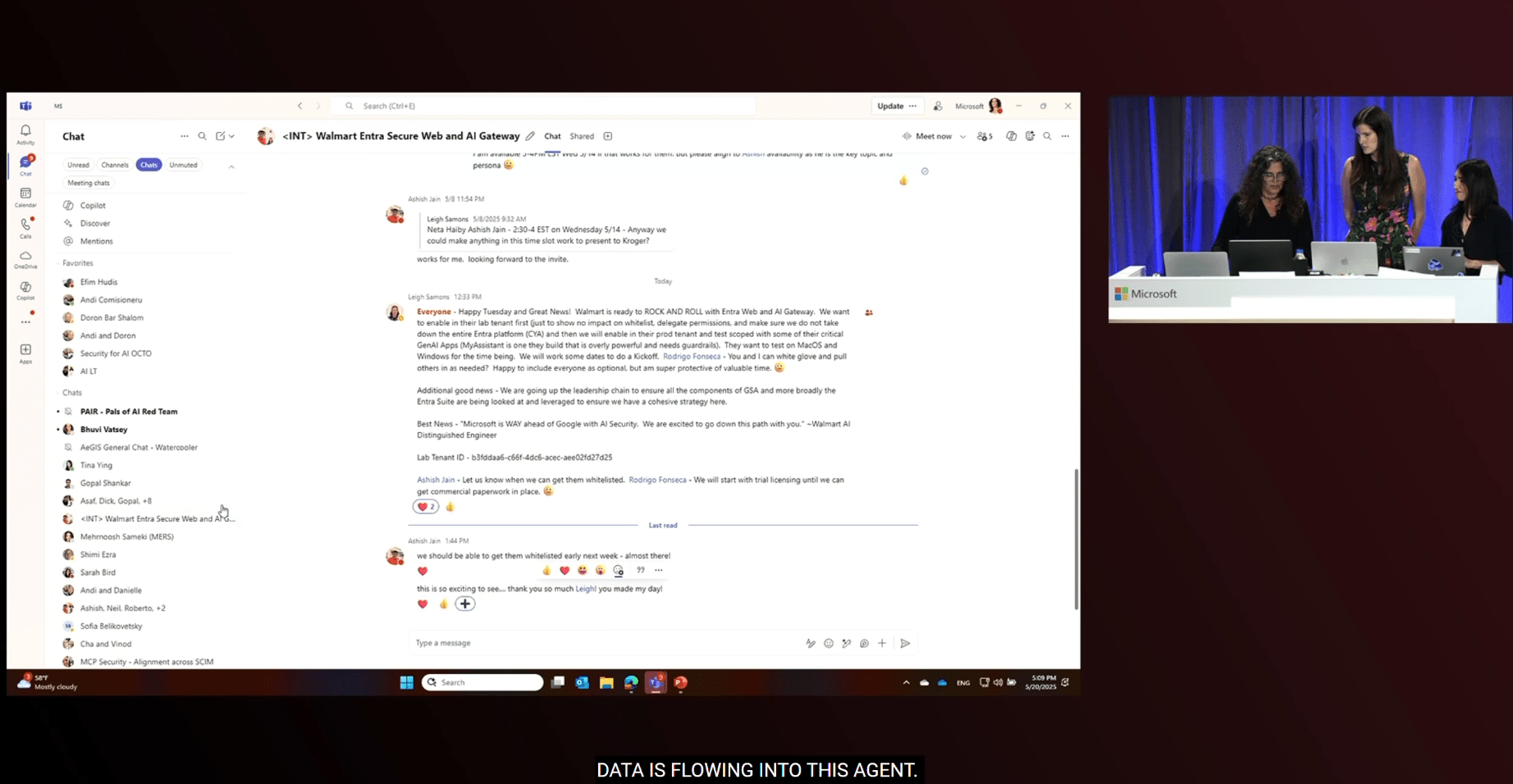Switch to the Chat tab in the chat header
Image resolution: width=1513 pixels, height=784 pixels.
(x=553, y=136)
